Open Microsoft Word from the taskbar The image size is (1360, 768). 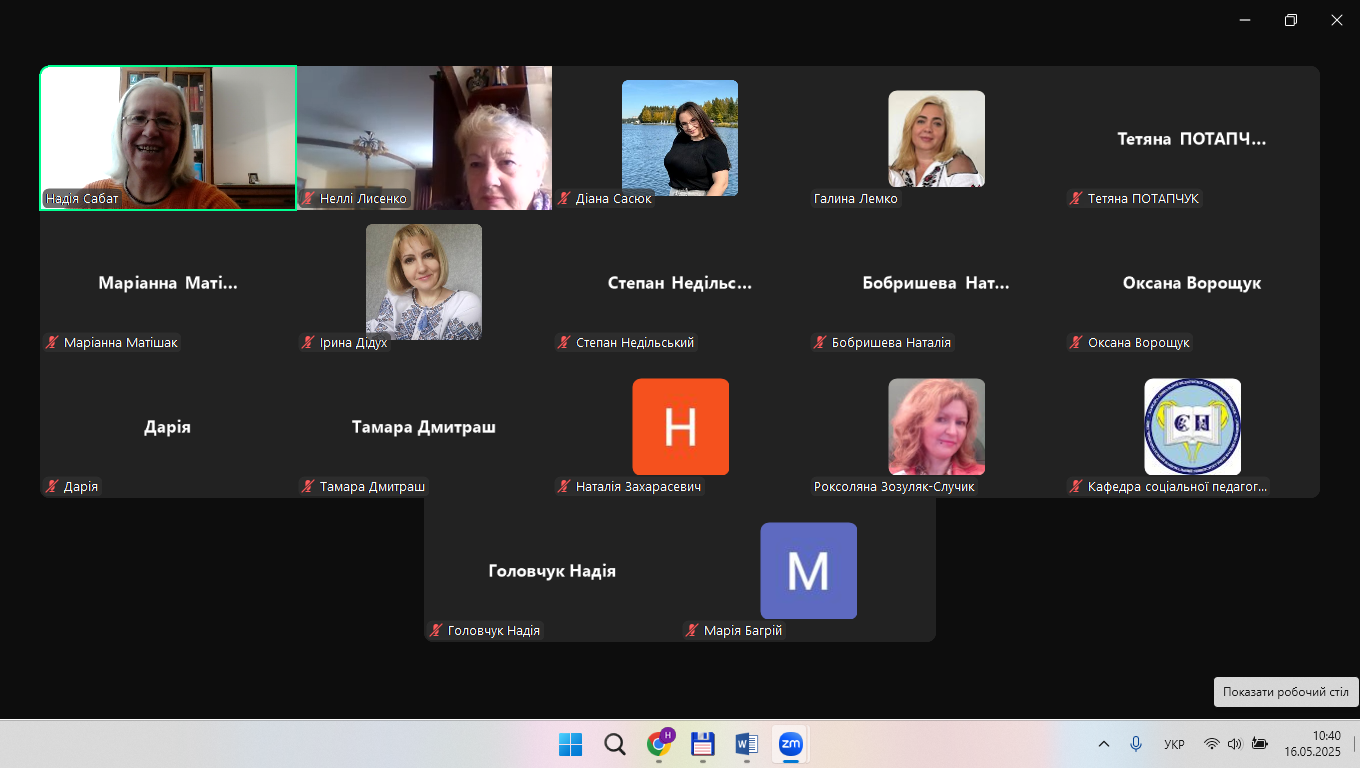746,744
